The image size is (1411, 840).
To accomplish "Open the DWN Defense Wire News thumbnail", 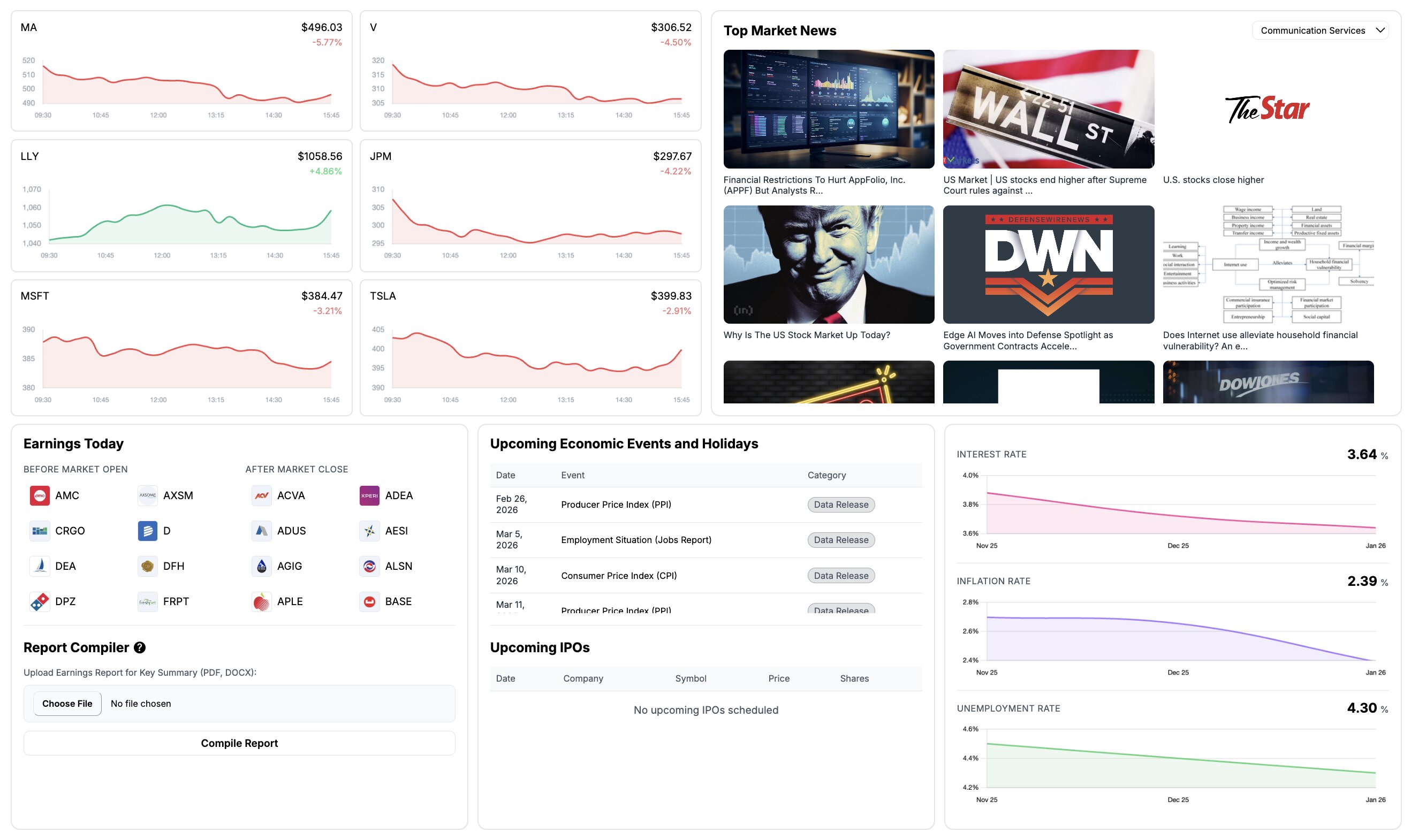I will [1048, 264].
